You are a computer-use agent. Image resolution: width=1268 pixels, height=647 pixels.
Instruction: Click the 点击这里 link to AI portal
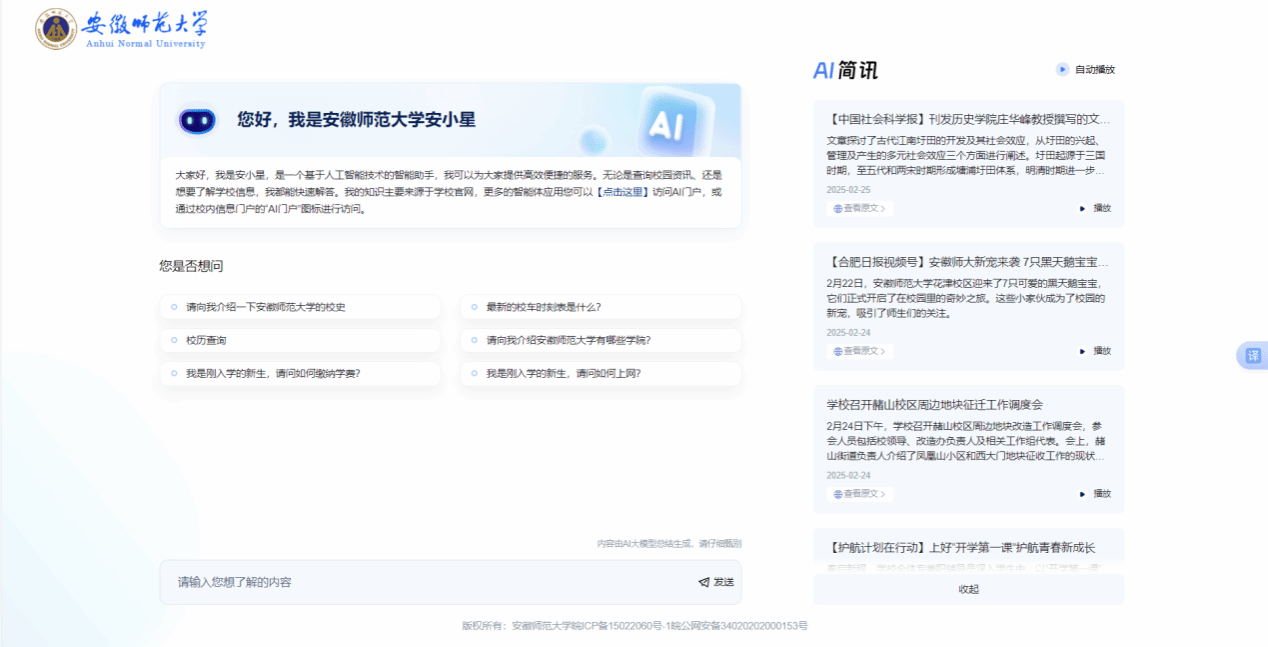623,191
